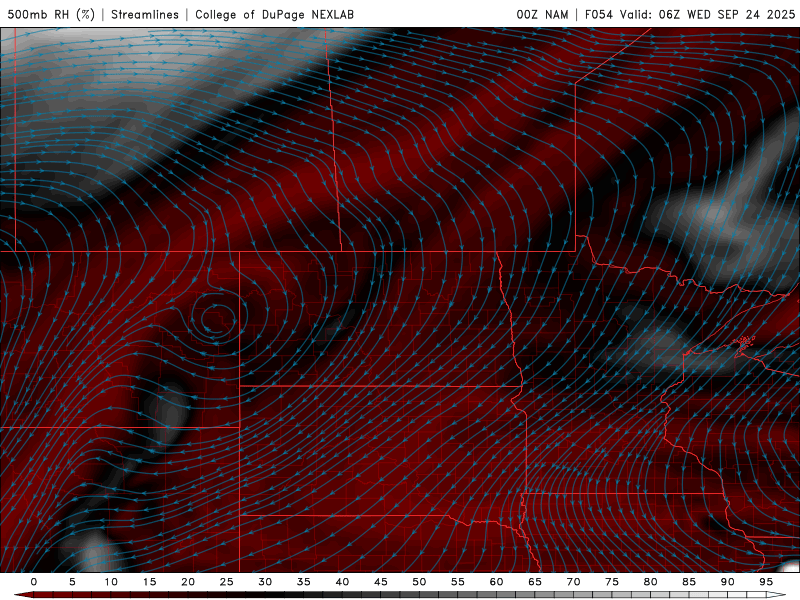Click the 85 value on the color scale

tap(689, 582)
